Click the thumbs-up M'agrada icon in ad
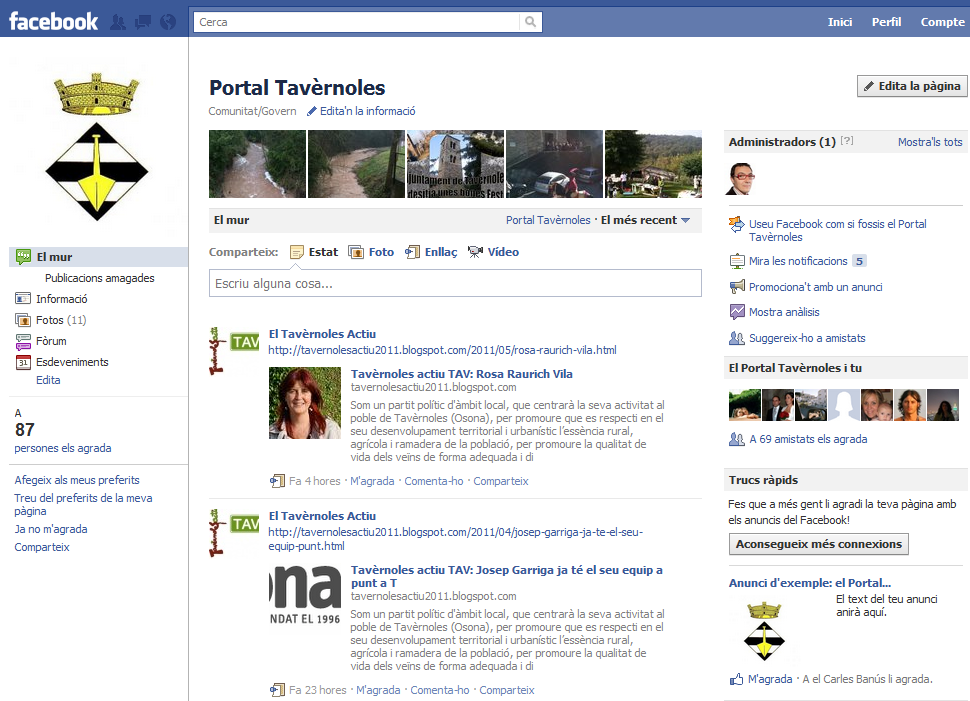Screen dimensions: 970x701 (x=736, y=679)
